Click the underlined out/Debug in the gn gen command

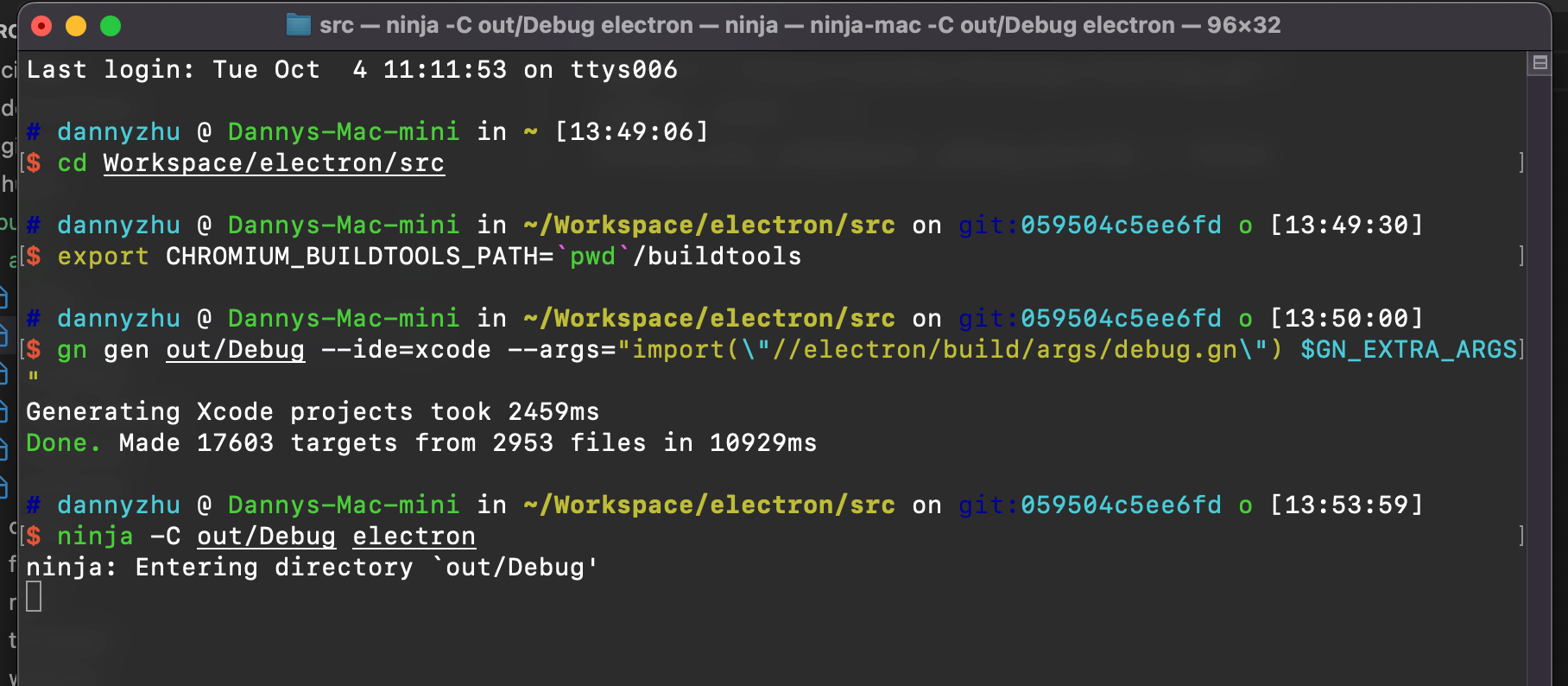(x=236, y=350)
